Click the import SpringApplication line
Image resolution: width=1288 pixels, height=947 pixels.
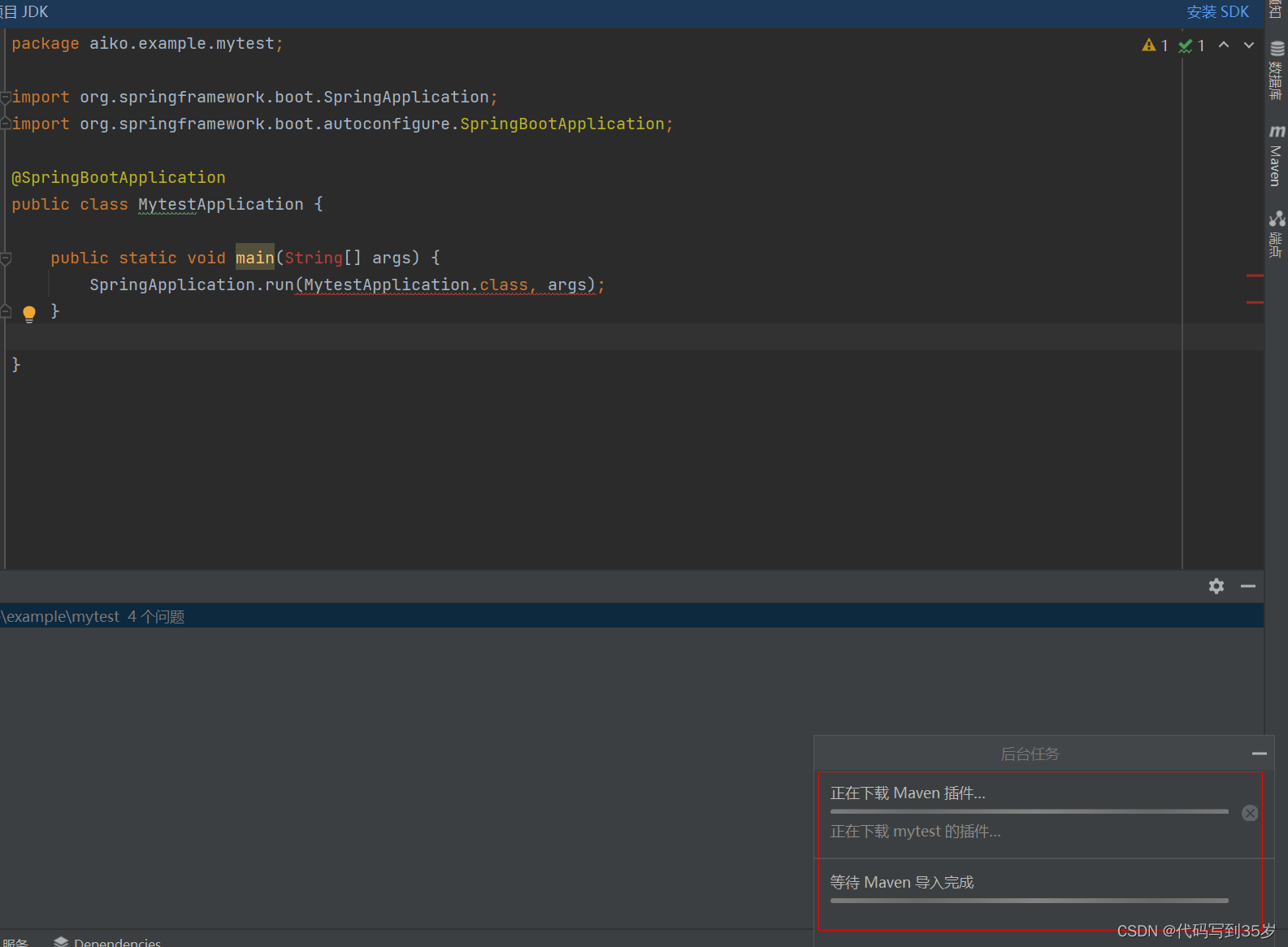[x=254, y=97]
